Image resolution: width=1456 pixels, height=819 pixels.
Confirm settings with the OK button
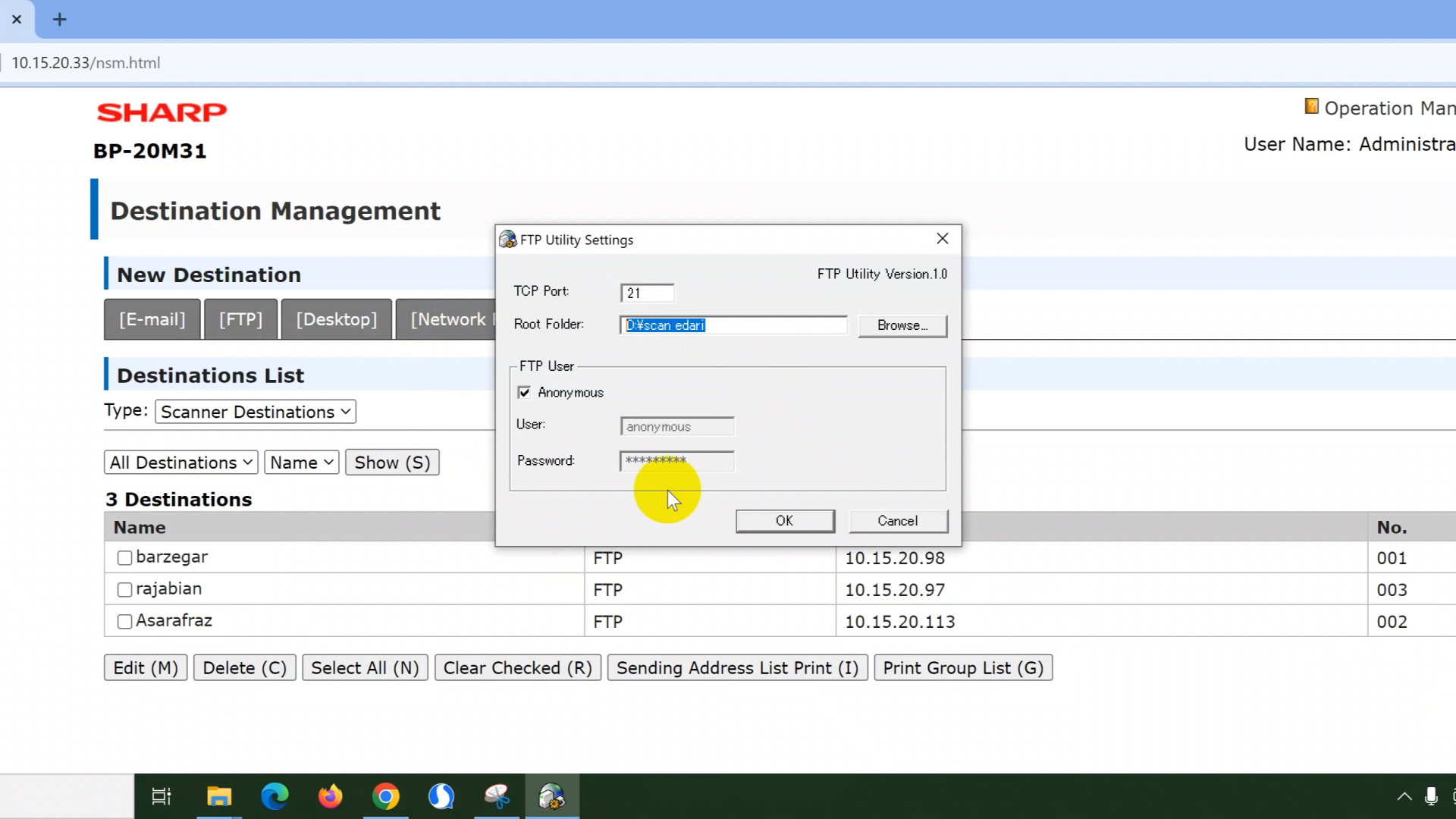click(785, 521)
